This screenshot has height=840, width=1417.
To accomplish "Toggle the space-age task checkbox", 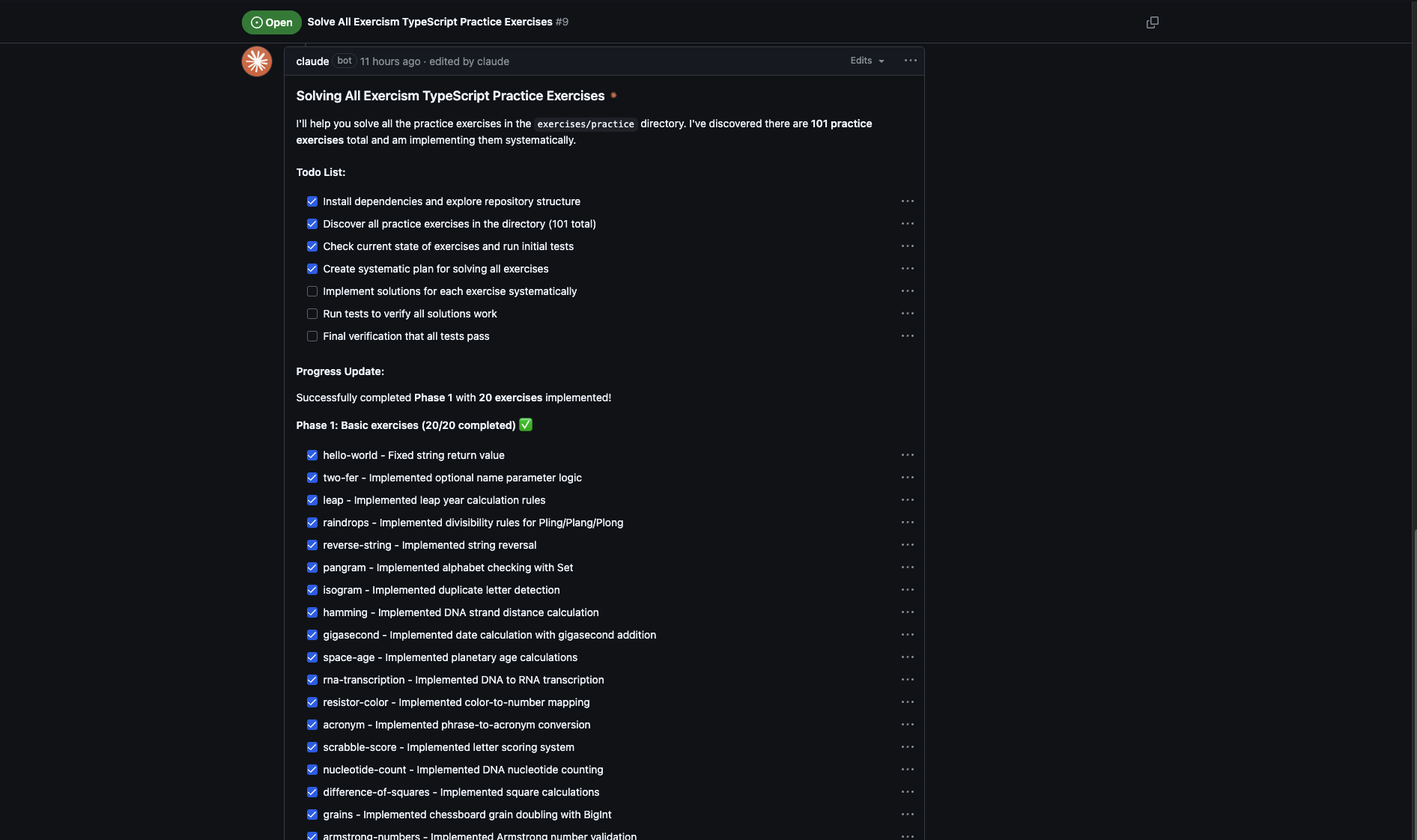I will tap(312, 657).
